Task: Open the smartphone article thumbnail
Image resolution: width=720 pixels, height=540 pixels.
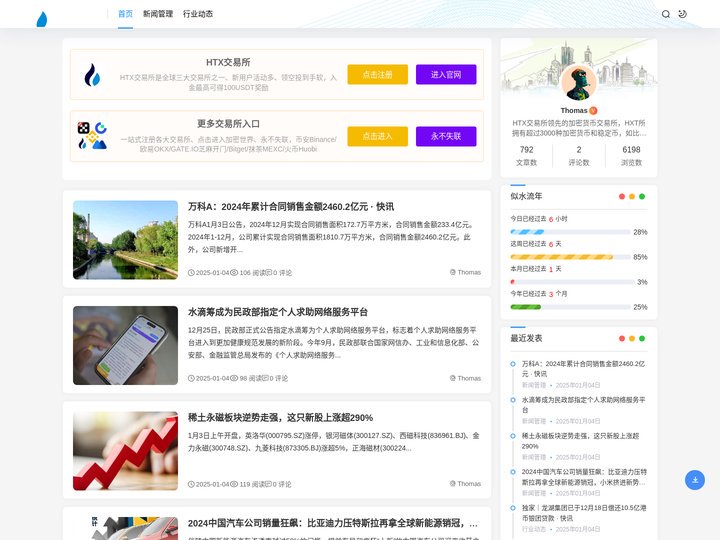Action: [125, 345]
